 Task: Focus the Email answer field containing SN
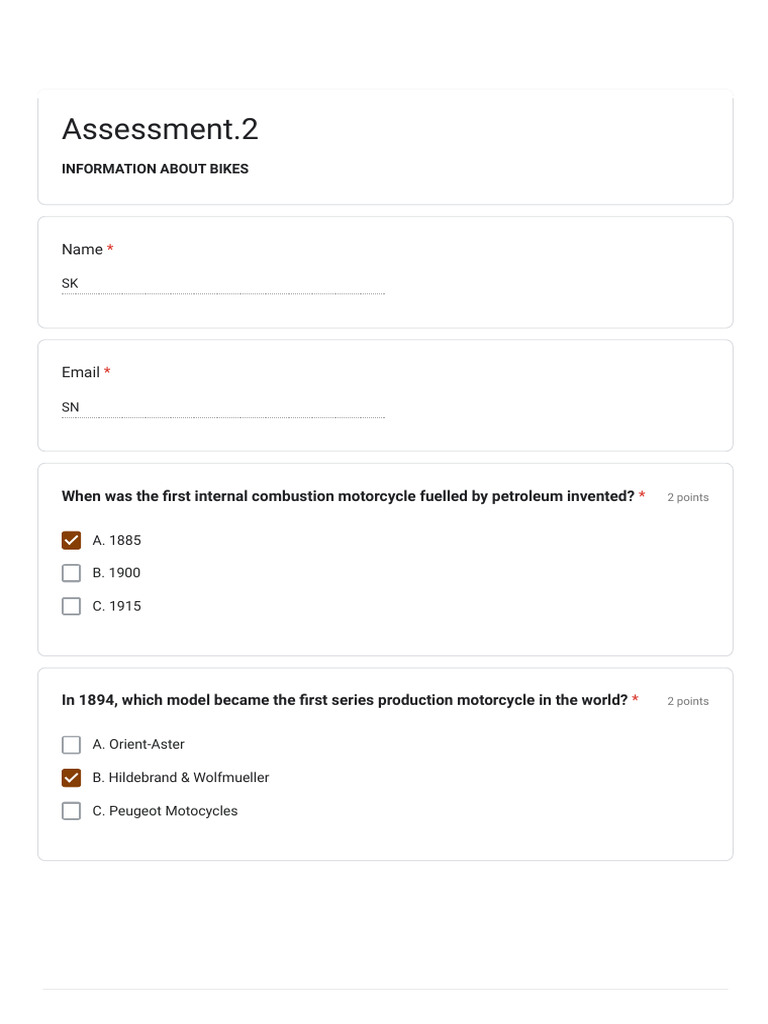click(222, 407)
